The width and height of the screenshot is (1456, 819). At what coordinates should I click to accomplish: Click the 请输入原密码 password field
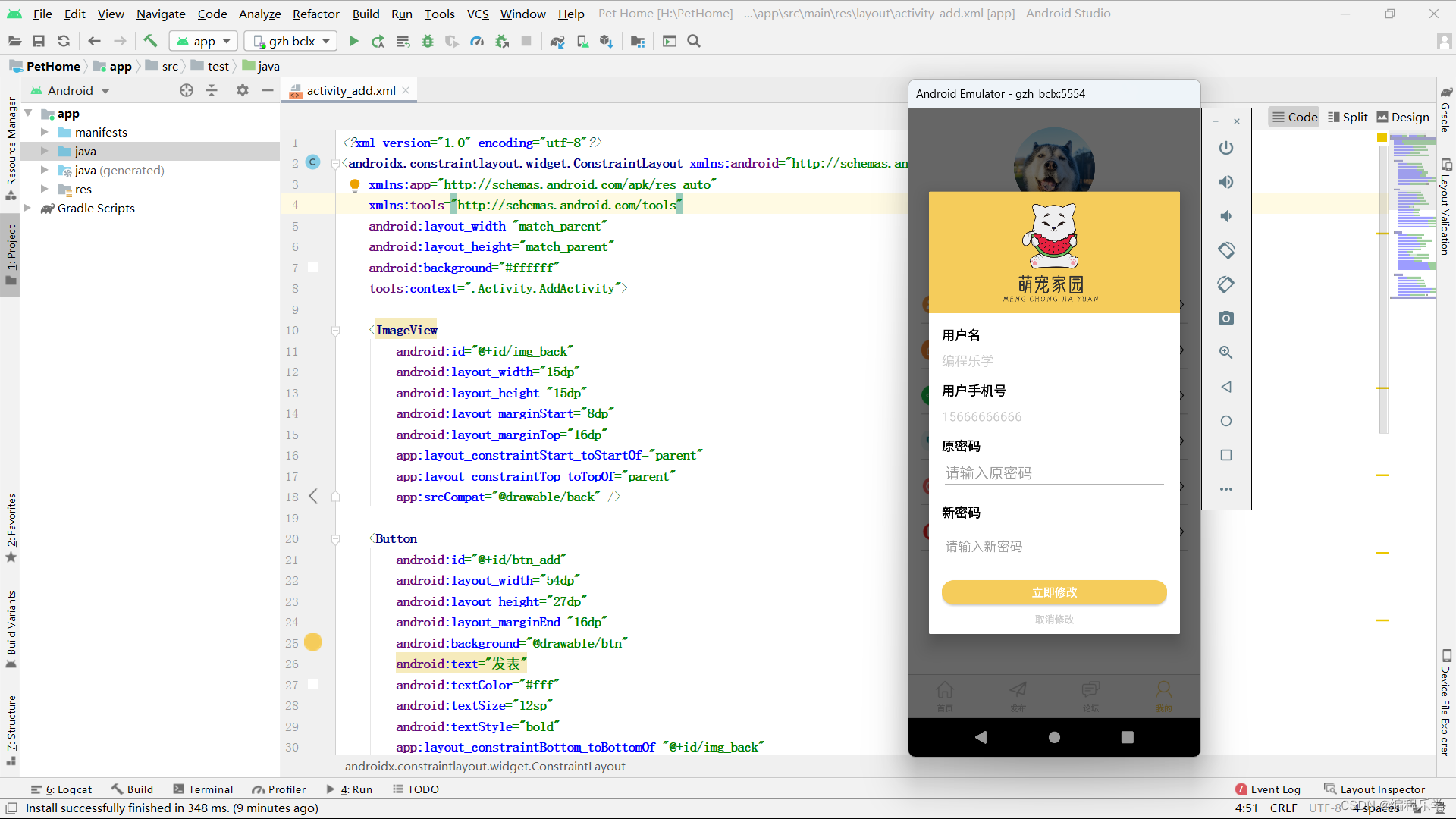[x=1053, y=473]
